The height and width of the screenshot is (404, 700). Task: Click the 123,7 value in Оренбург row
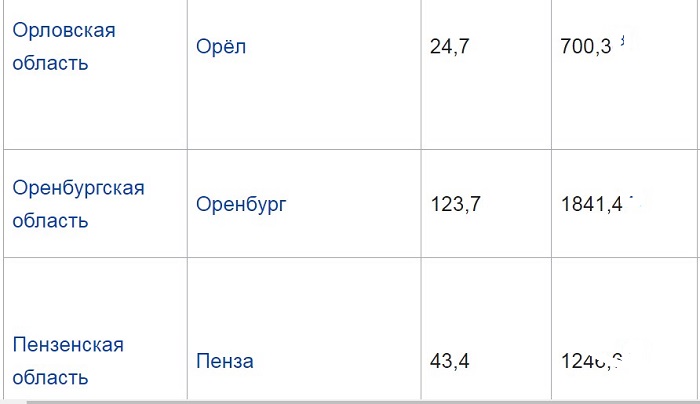[454, 204]
